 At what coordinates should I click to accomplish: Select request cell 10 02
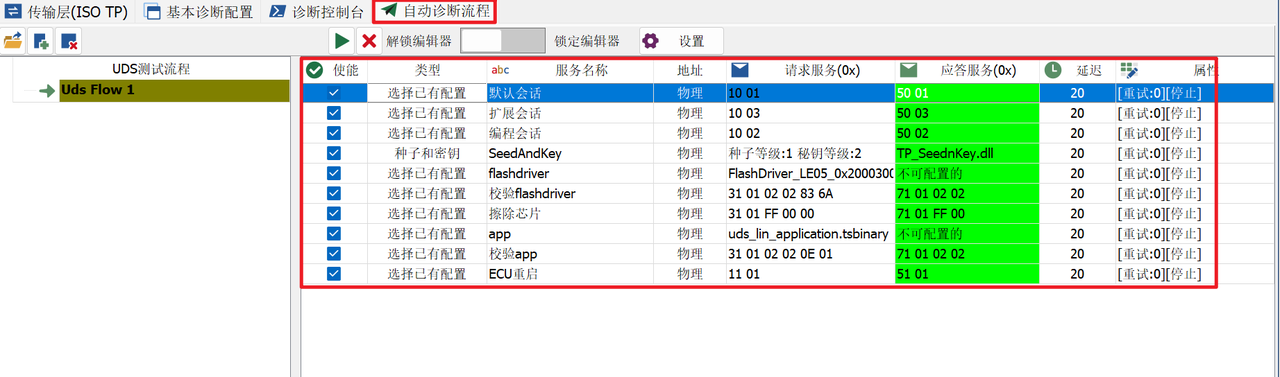pyautogui.click(x=811, y=133)
